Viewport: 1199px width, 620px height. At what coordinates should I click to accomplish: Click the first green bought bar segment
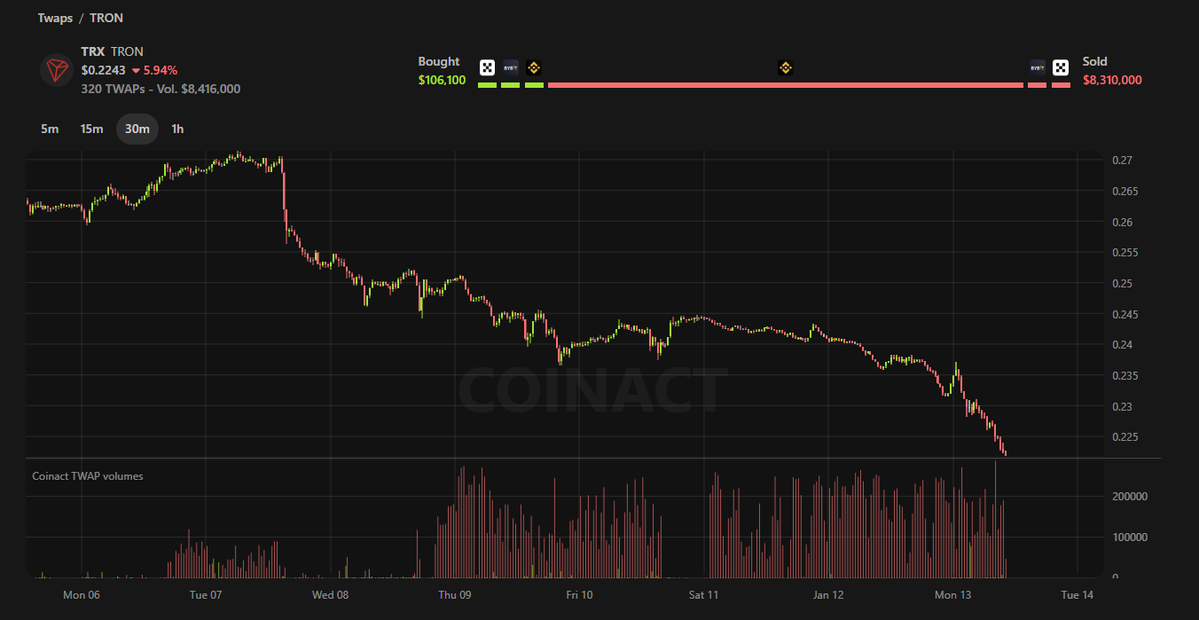tap(487, 85)
